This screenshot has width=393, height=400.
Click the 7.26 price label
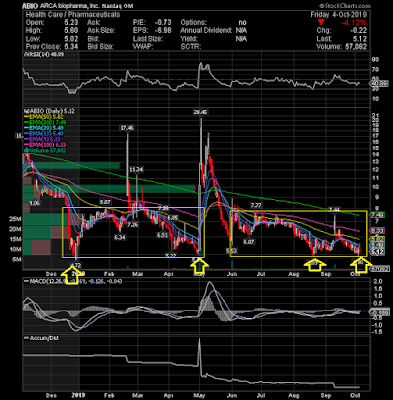coord(132,225)
